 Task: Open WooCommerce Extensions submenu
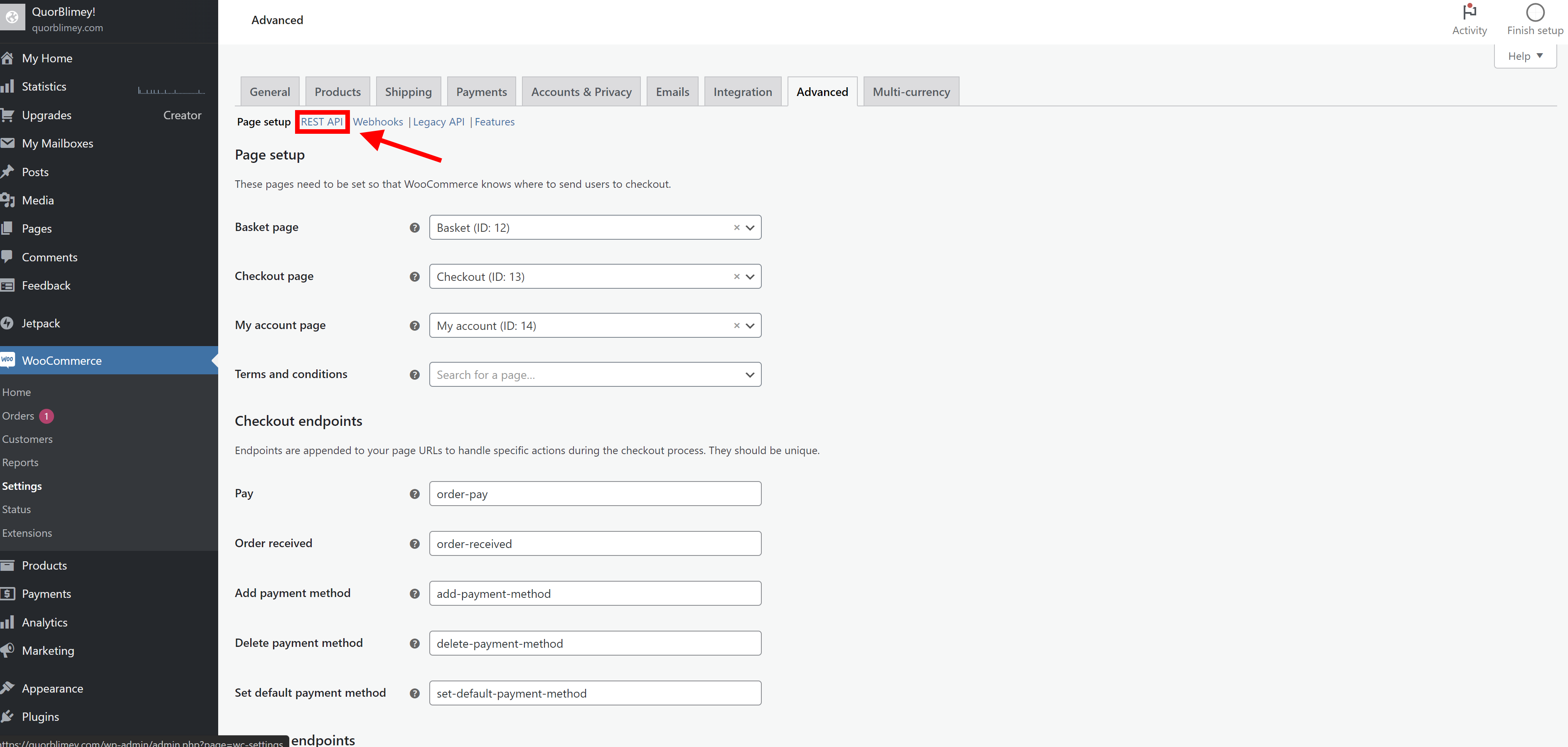point(27,533)
